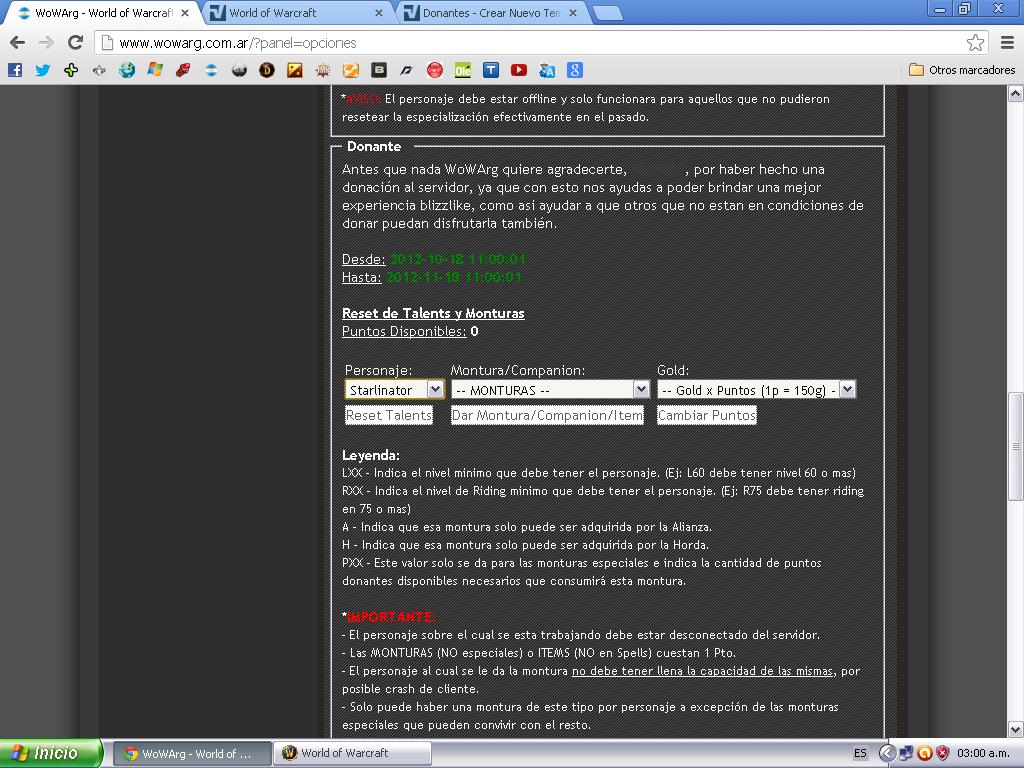Click the underlined 'no debe tener llena' text
Image resolution: width=1024 pixels, height=768 pixels.
(x=628, y=671)
